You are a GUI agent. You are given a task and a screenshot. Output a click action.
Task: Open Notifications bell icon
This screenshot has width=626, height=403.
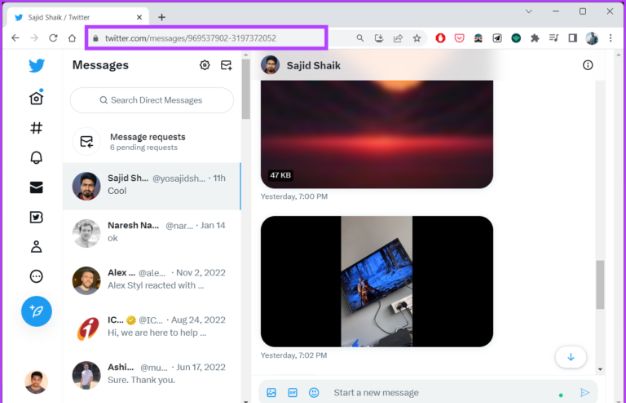(36, 158)
